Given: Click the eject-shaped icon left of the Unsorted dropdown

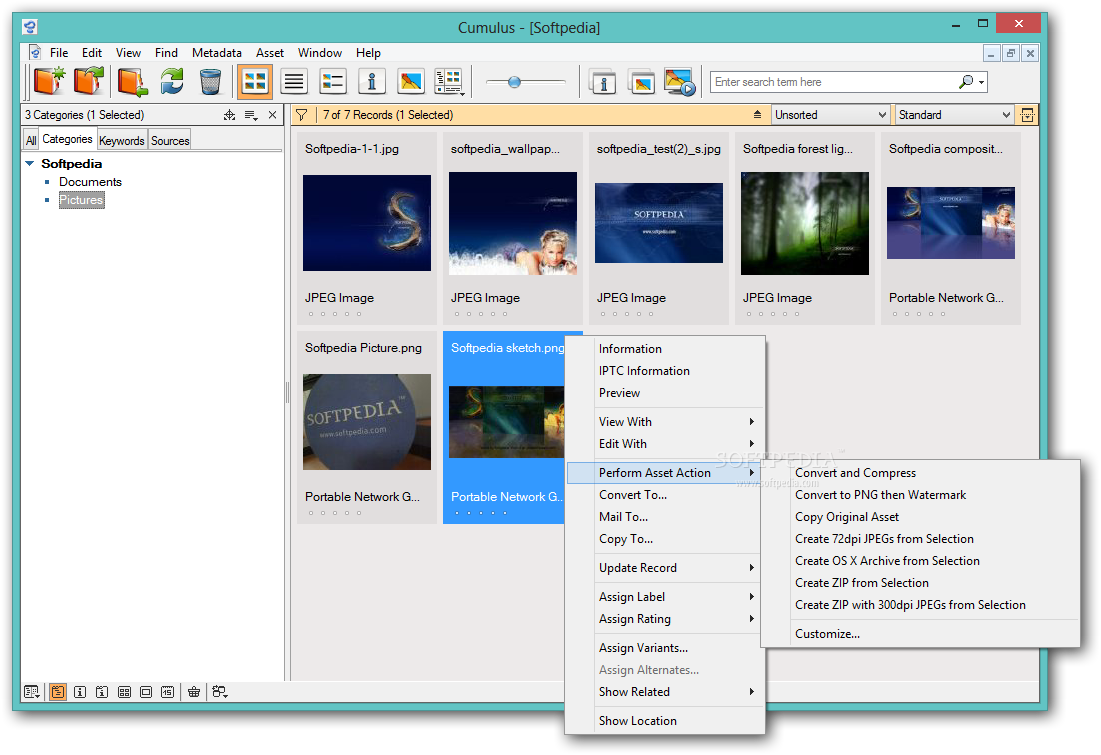Looking at the screenshot, I should coord(757,114).
